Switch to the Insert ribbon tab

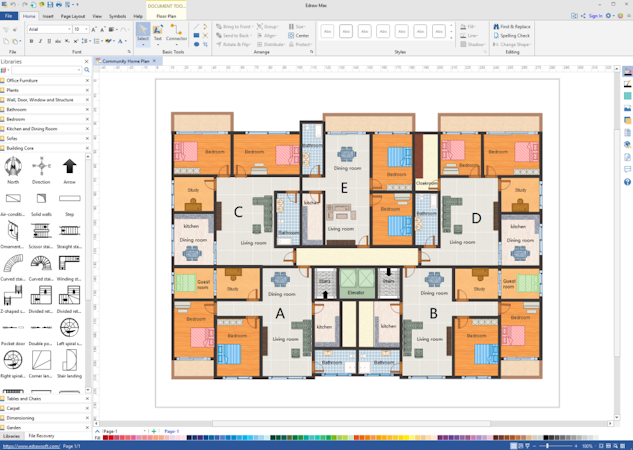[48, 16]
